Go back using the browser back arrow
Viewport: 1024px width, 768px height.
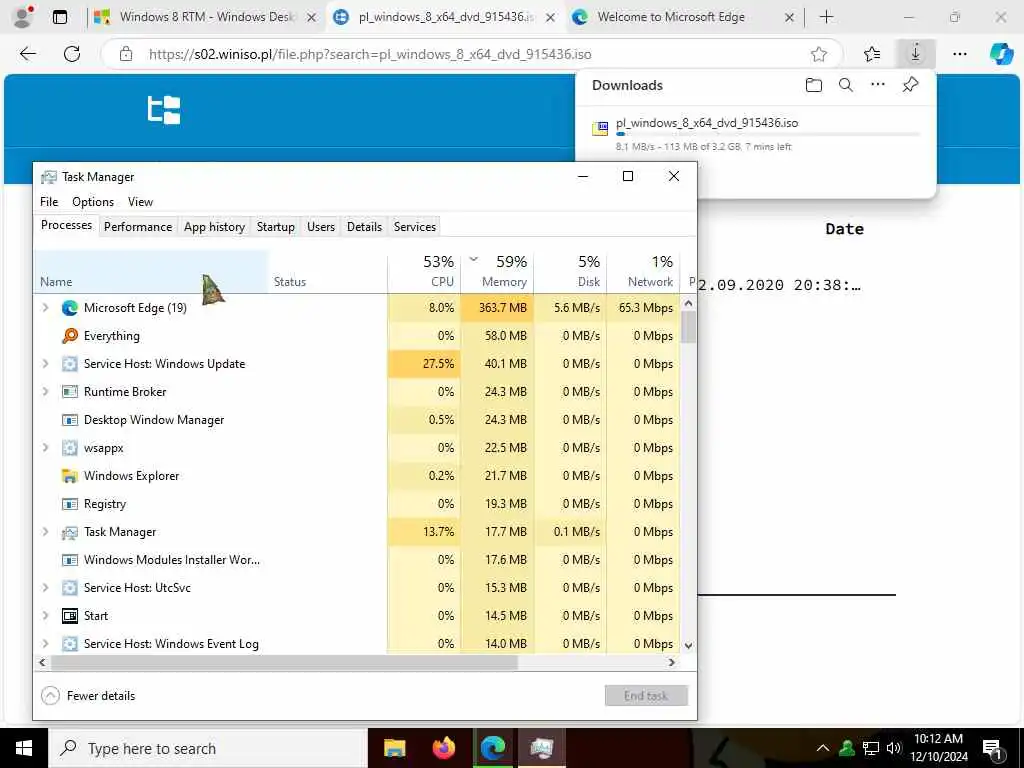(x=28, y=54)
